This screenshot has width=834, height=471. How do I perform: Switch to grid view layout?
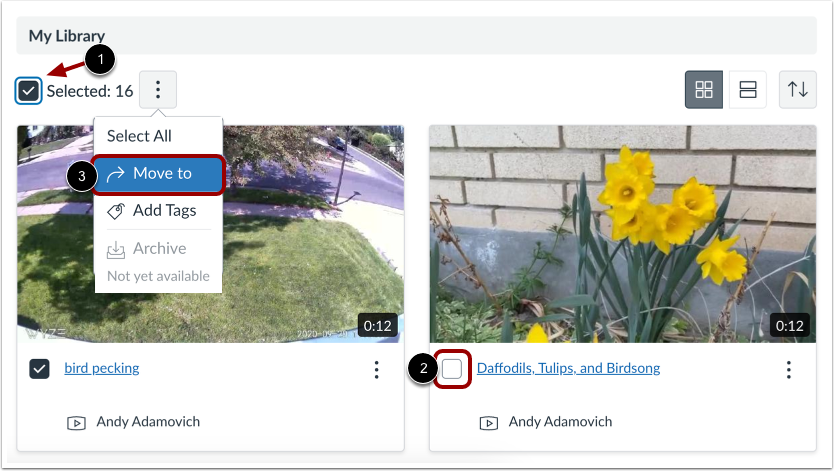[x=704, y=89]
